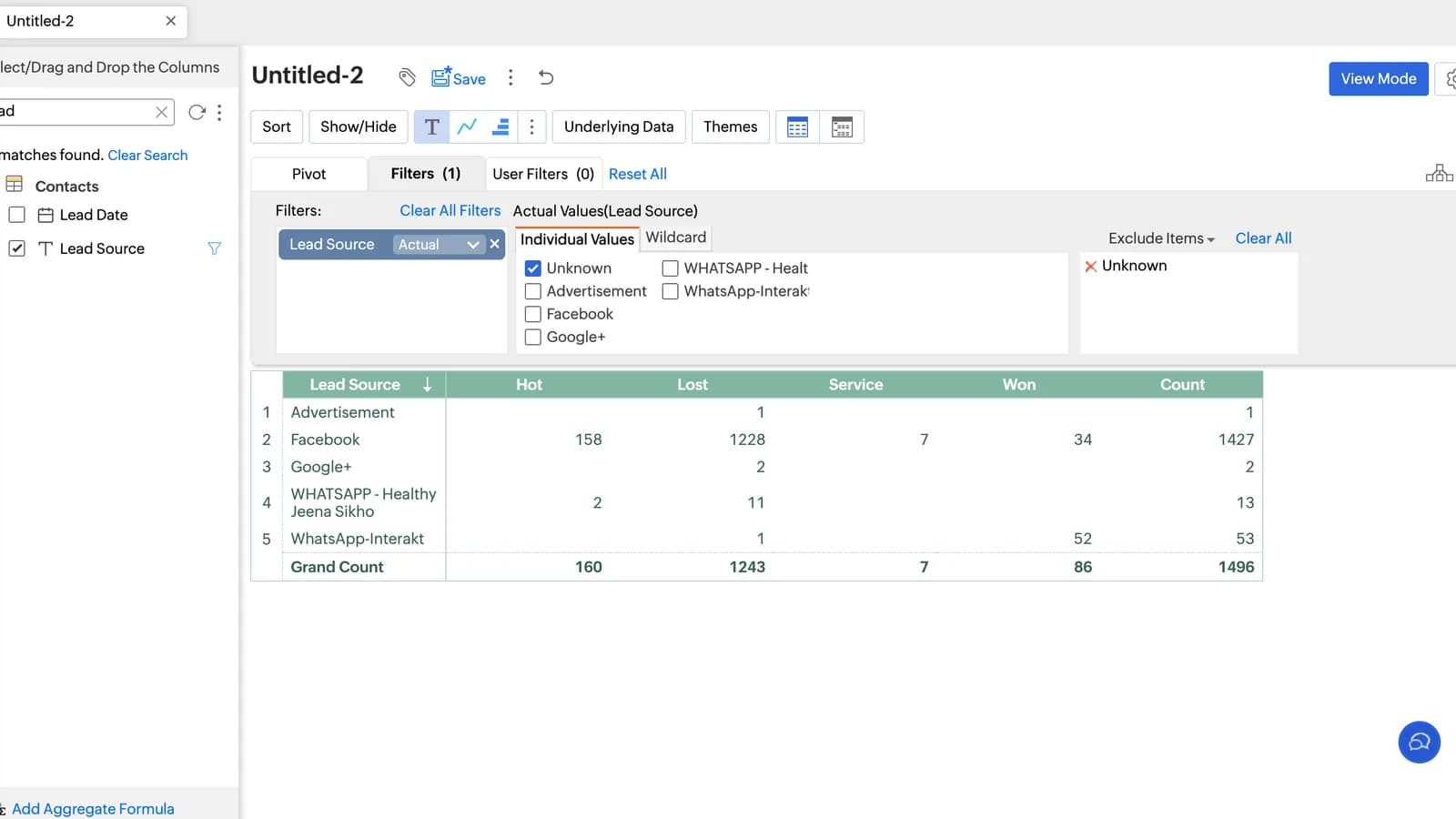Select the stacked bar view icon
The image size is (1456, 819).
tap(500, 126)
